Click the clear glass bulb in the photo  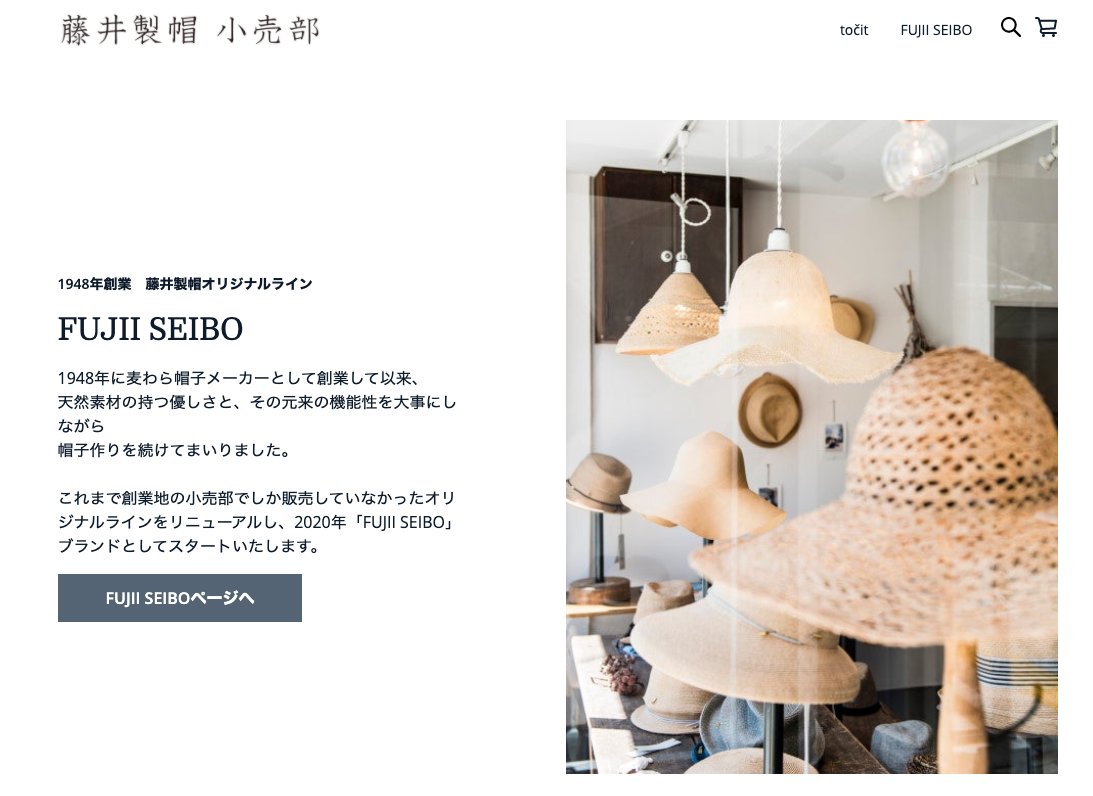point(915,157)
